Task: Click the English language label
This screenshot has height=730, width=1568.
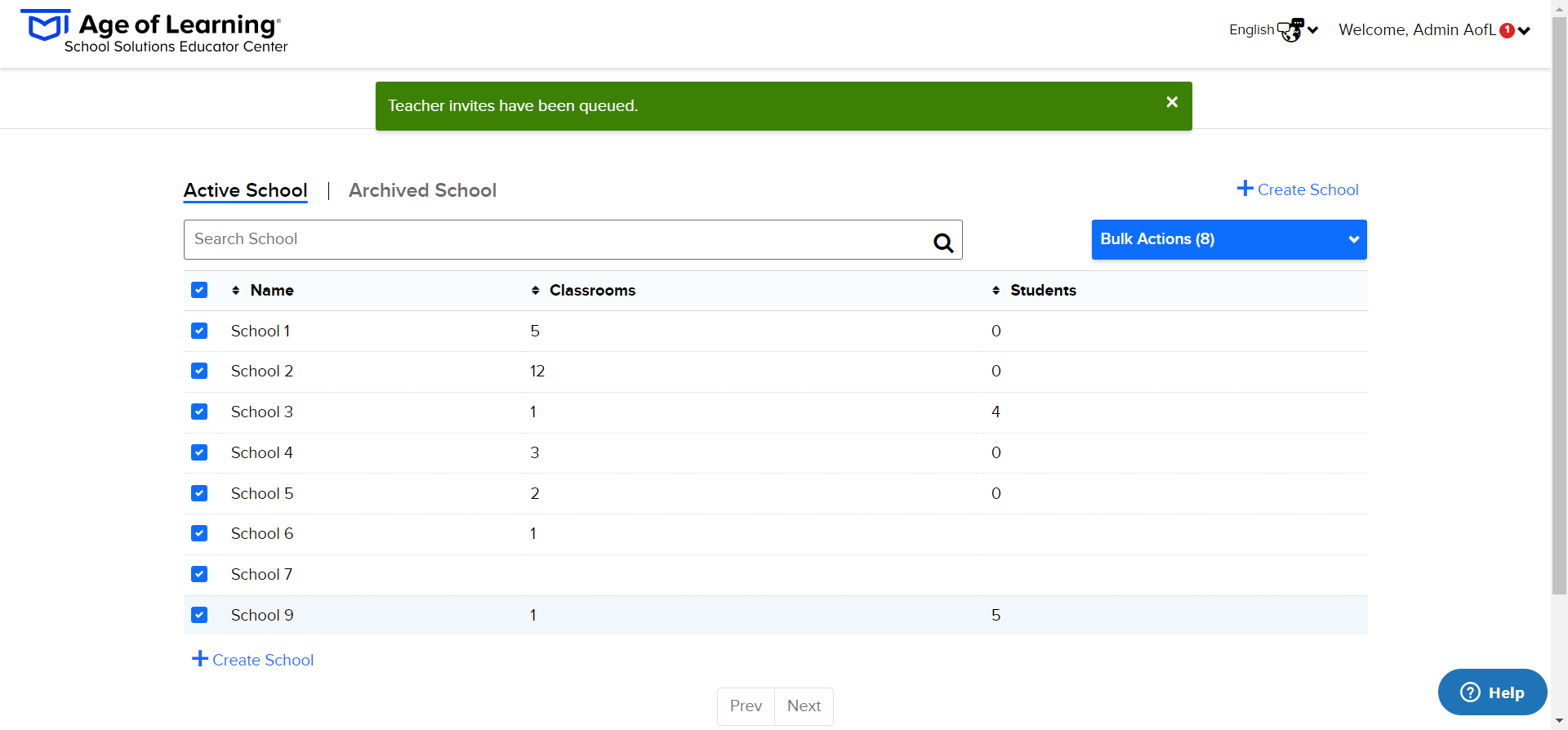Action: tap(1252, 30)
